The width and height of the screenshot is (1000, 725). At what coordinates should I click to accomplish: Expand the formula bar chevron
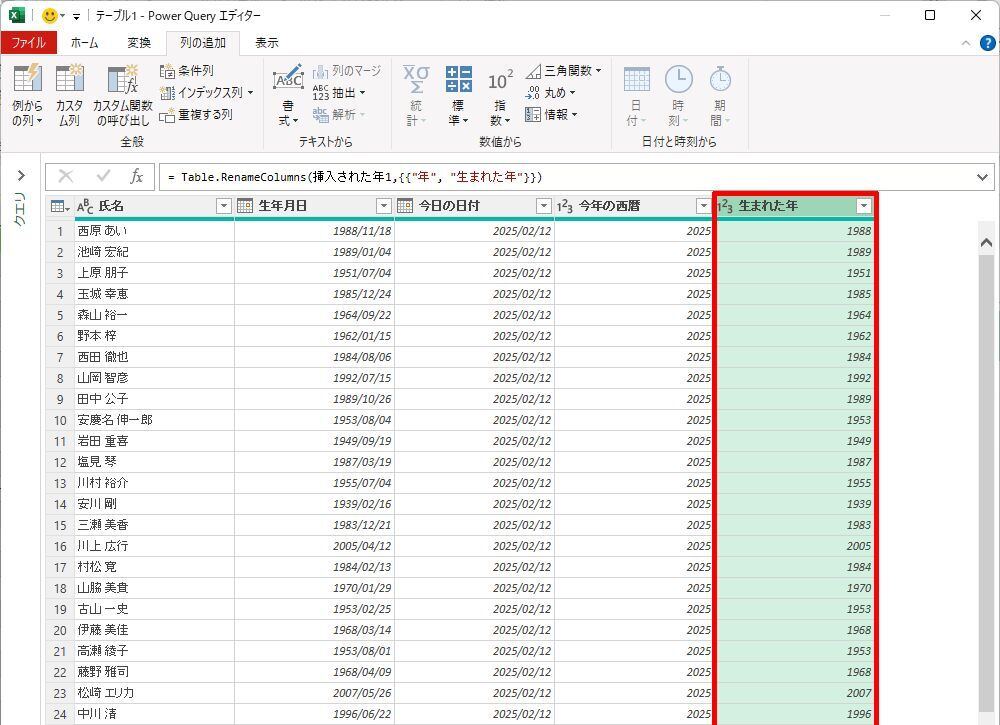pos(982,177)
